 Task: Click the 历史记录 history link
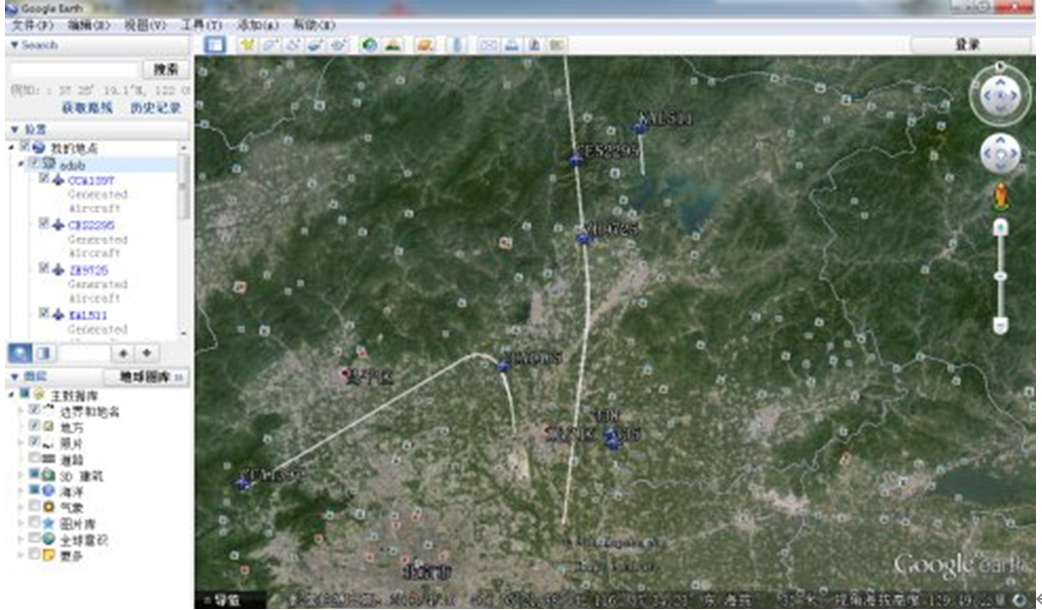156,108
